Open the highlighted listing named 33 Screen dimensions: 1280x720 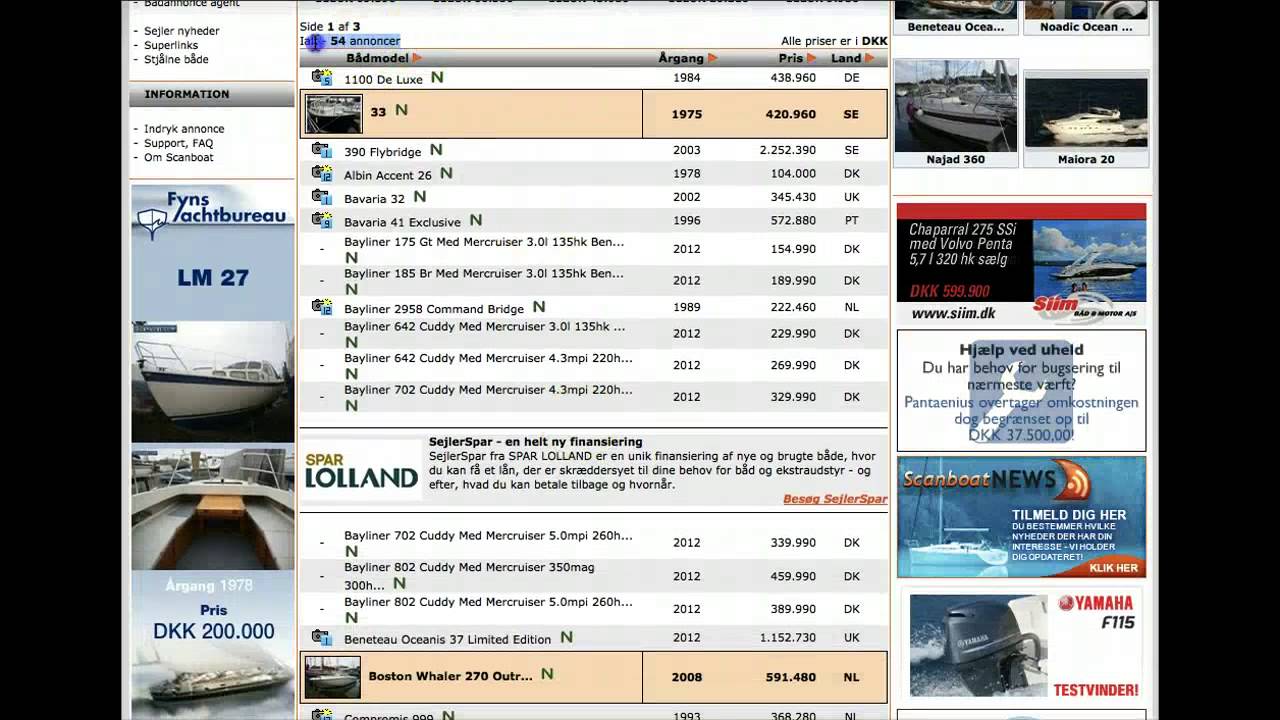click(378, 113)
